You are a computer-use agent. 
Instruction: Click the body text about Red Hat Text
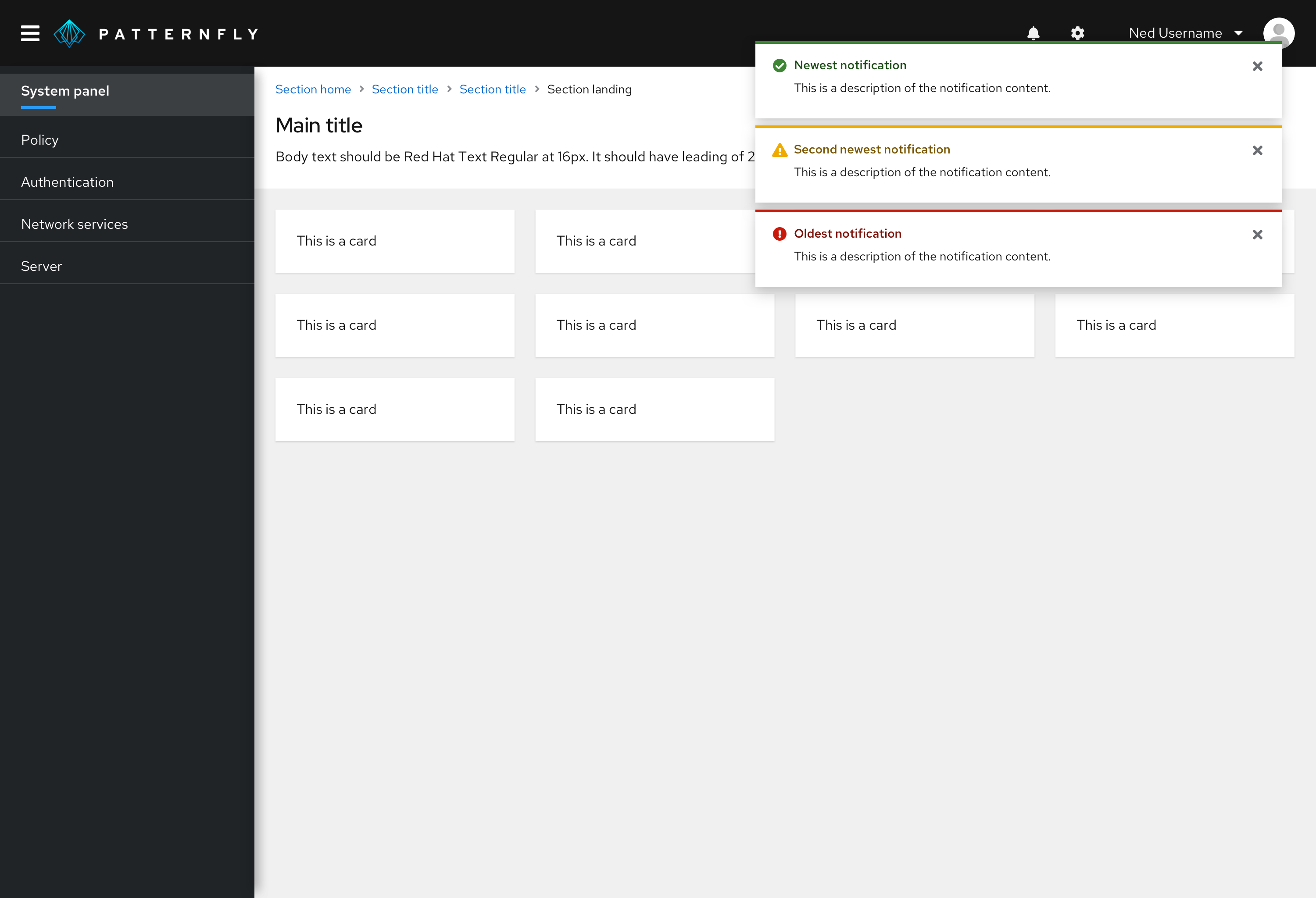tap(515, 157)
